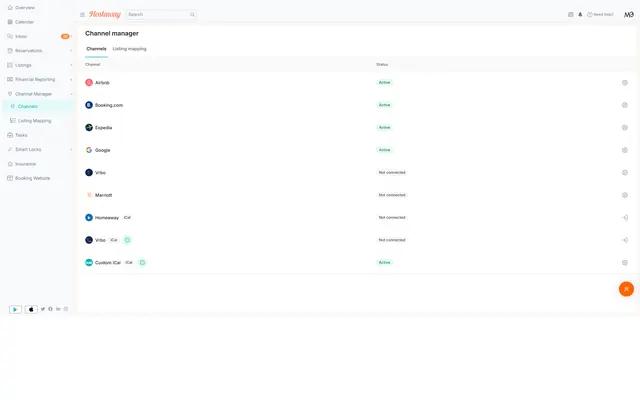Click Active status badge for Expedia
The height and width of the screenshot is (400, 640).
tap(384, 127)
